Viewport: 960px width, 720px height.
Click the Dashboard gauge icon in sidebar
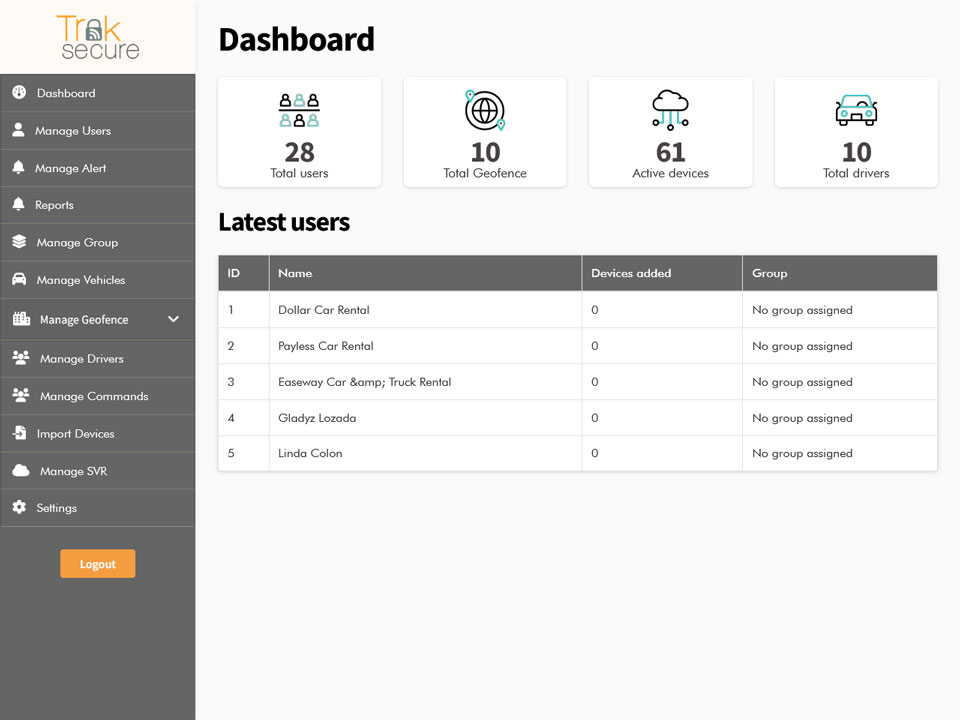(x=19, y=93)
